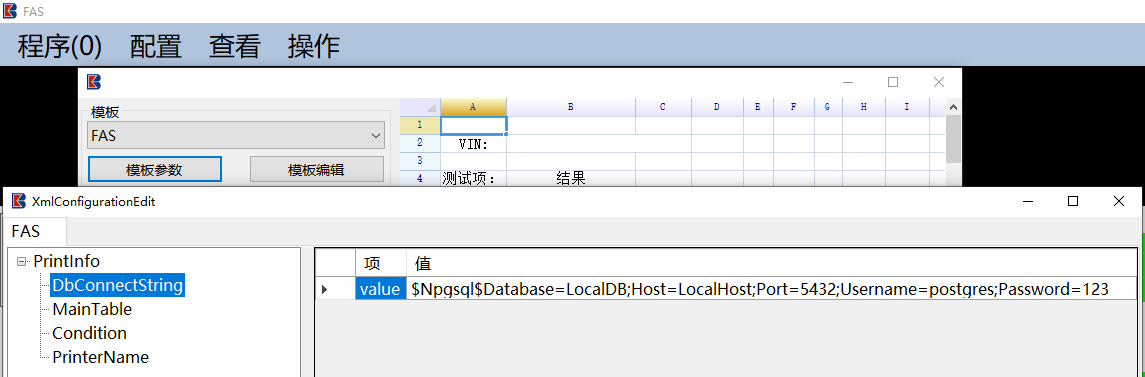Select row 2 header in spreadsheet

coord(420,143)
